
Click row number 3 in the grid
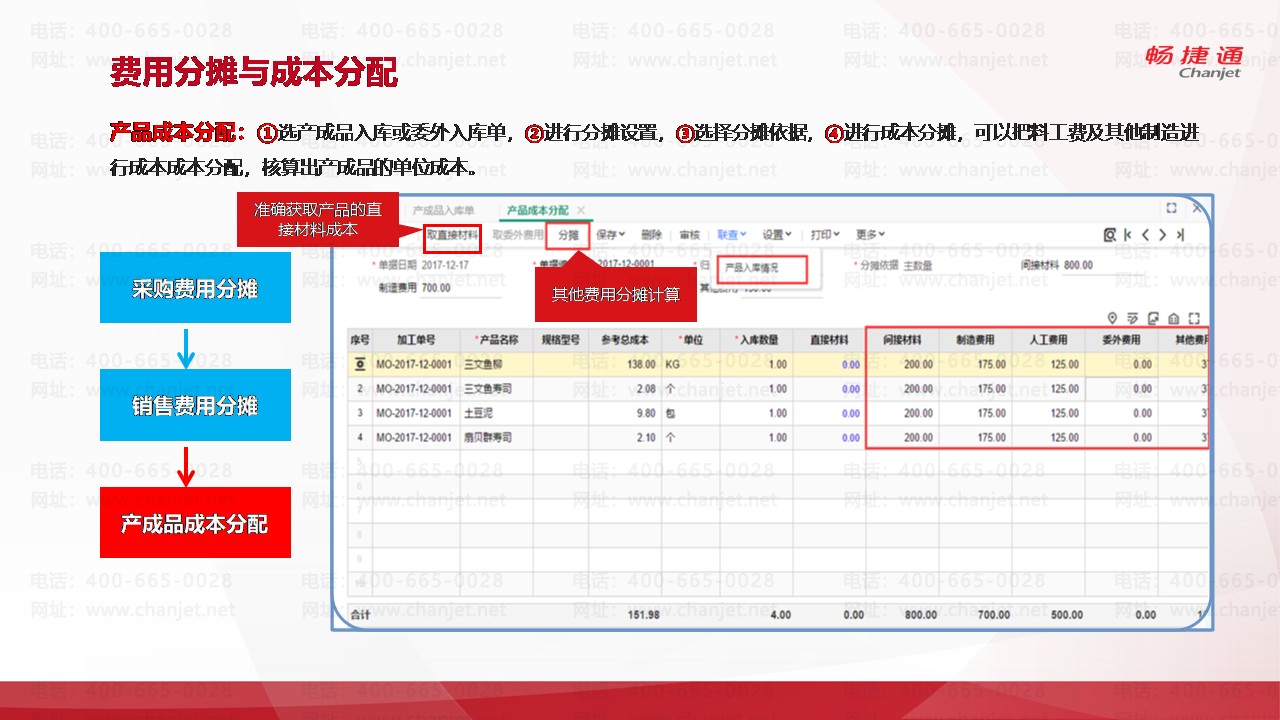pyautogui.click(x=360, y=413)
